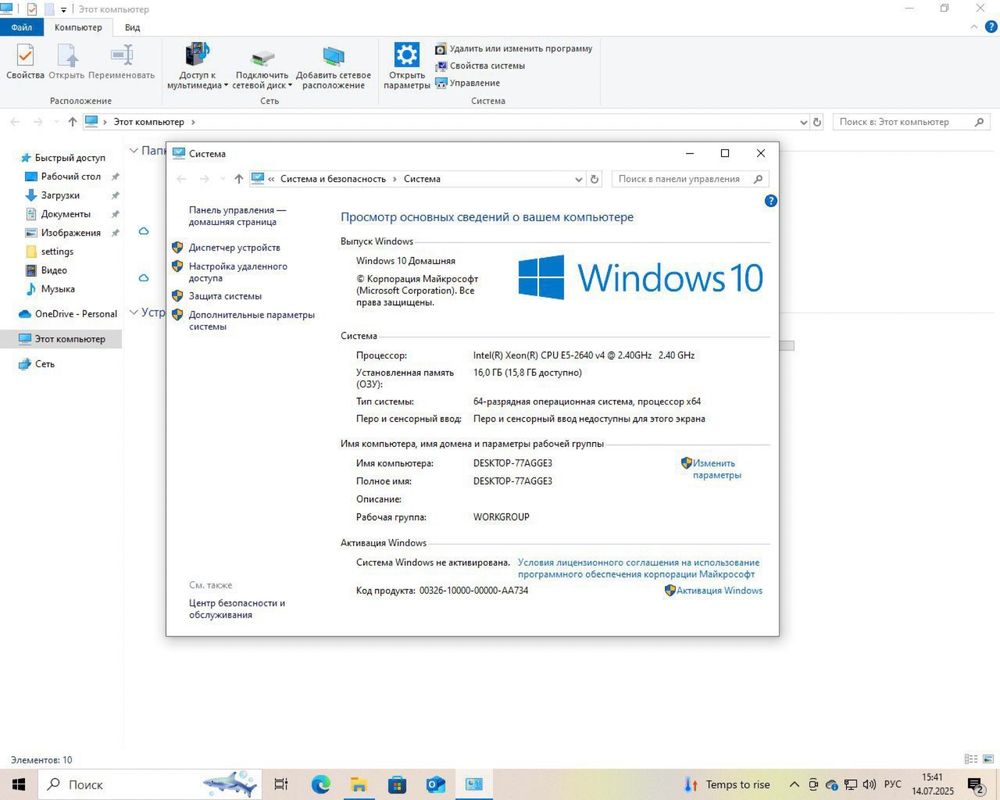The height and width of the screenshot is (800, 1000).
Task: Open the clock showing 15:41
Action: 932,784
